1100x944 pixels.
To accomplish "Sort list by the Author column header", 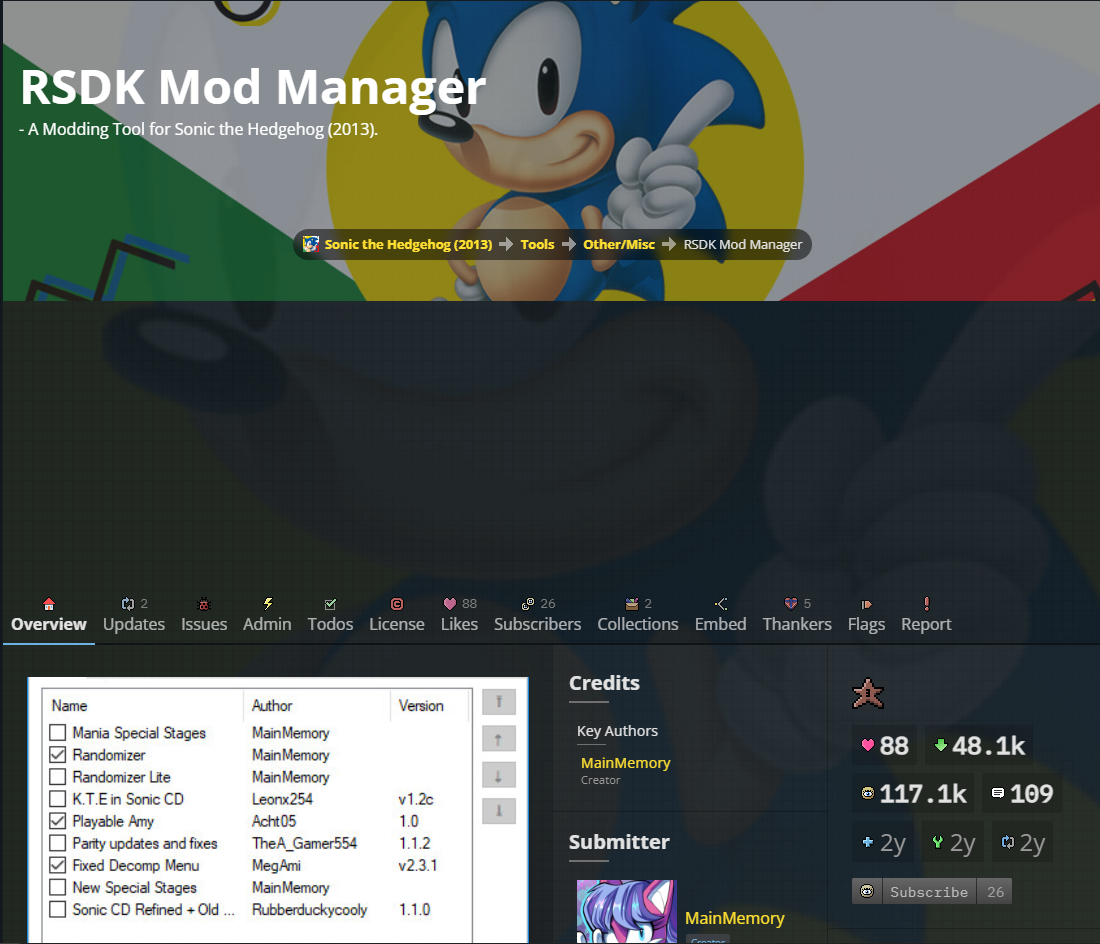I will [317, 706].
